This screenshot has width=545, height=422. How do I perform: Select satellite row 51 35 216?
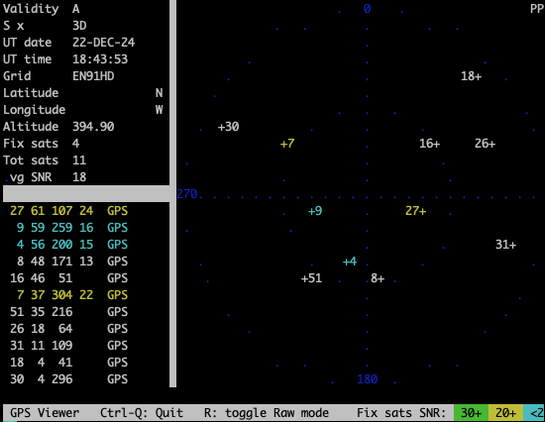click(69, 312)
